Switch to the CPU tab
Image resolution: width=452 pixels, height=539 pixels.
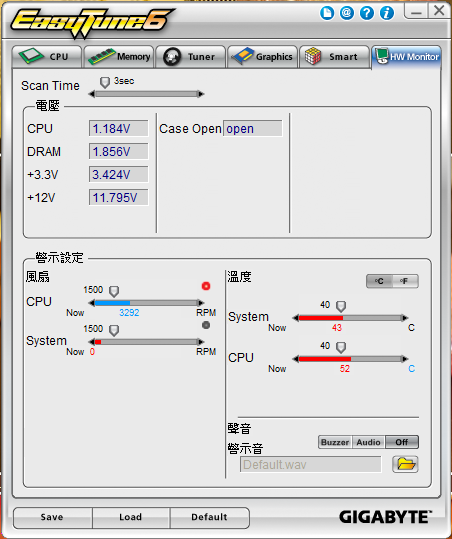coord(47,57)
